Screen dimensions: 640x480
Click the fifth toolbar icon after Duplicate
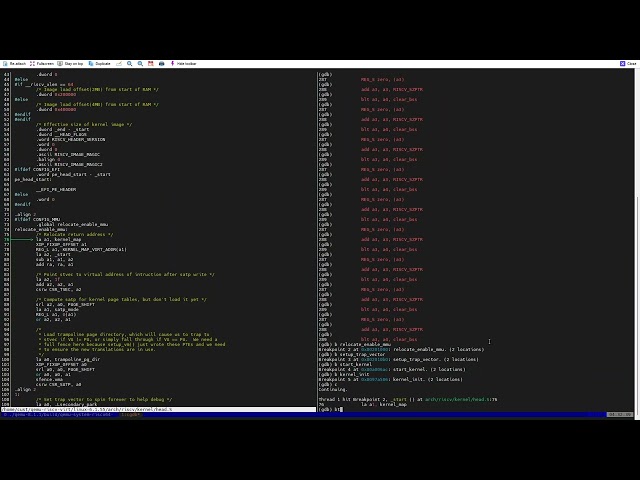tap(162, 64)
